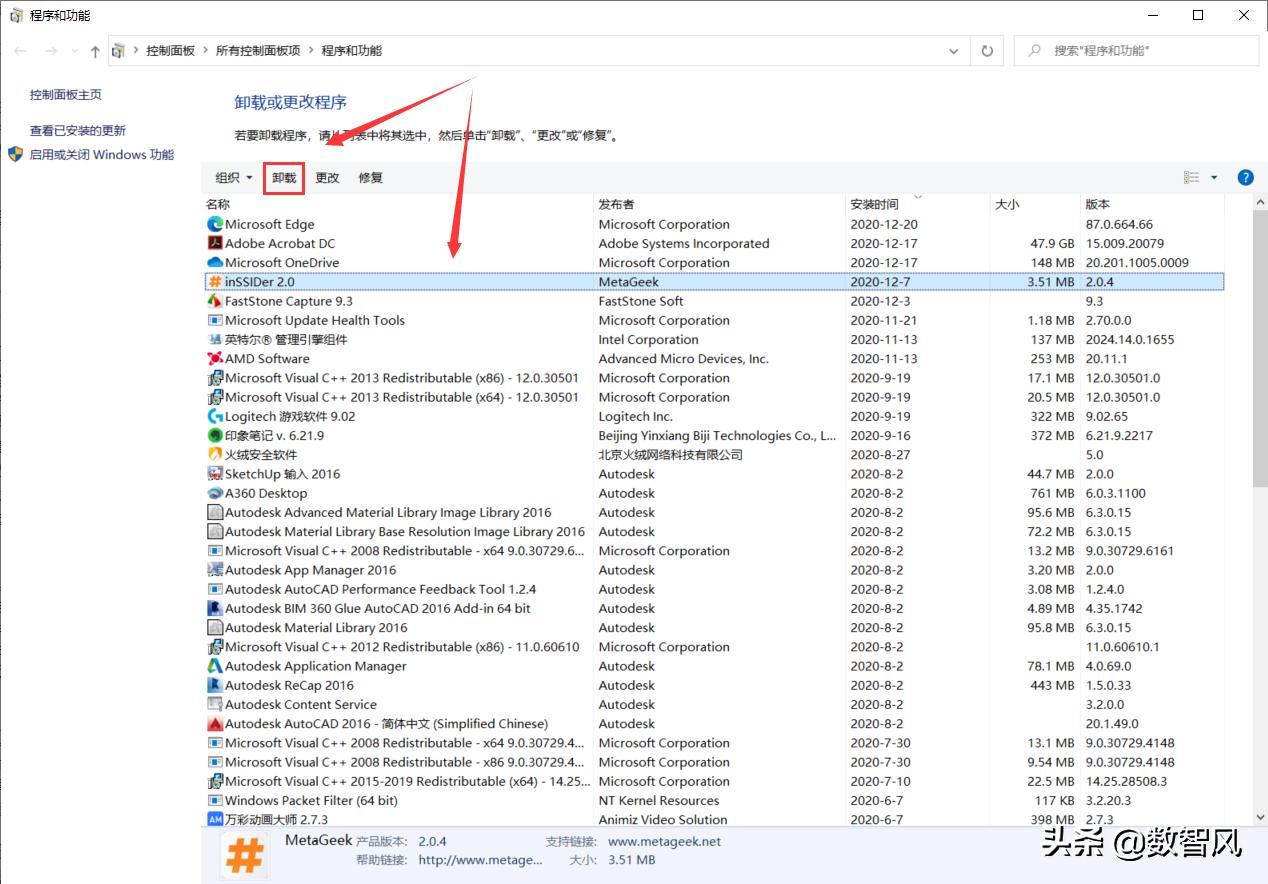Open www.metageek.net support link
Image resolution: width=1268 pixels, height=884 pixels.
(x=664, y=841)
